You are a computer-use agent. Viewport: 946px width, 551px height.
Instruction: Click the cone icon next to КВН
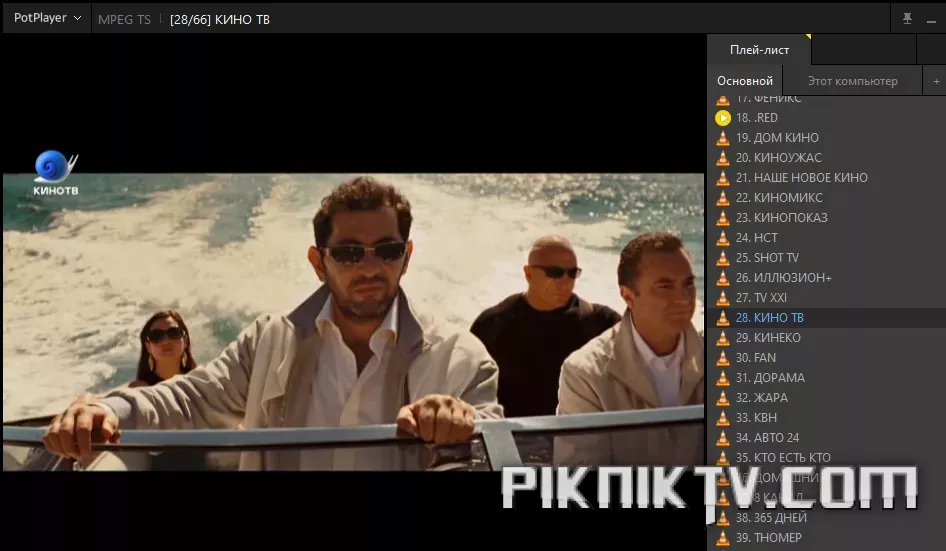pyautogui.click(x=723, y=417)
